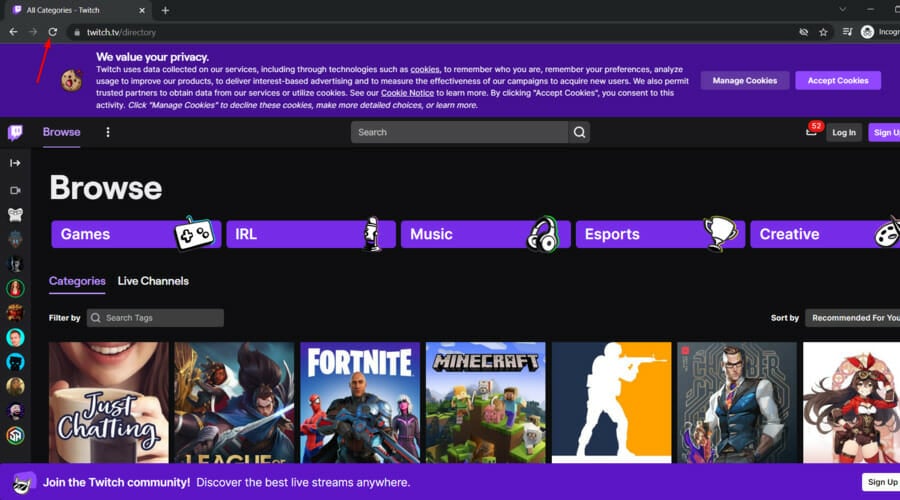900x500 pixels.
Task: Open the cookies link in the privacy banner
Action: point(425,69)
